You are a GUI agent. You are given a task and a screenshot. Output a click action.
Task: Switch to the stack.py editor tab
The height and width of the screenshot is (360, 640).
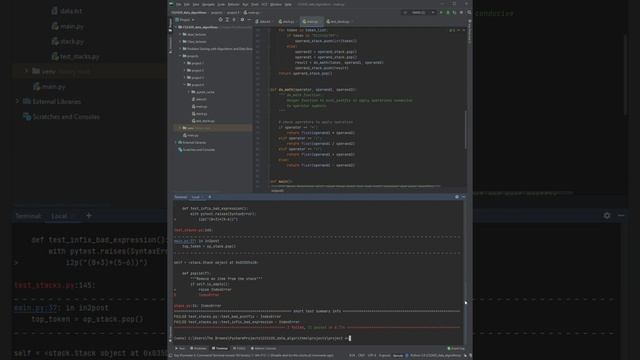point(287,22)
